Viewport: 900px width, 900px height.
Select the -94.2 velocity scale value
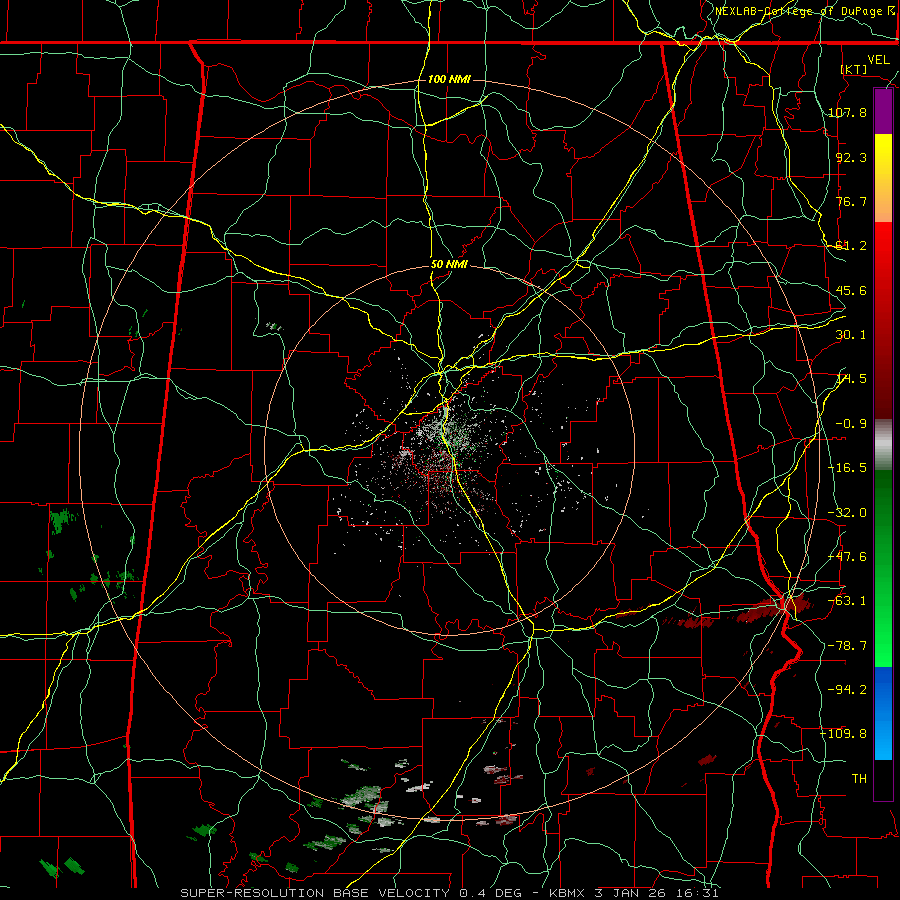tap(847, 690)
